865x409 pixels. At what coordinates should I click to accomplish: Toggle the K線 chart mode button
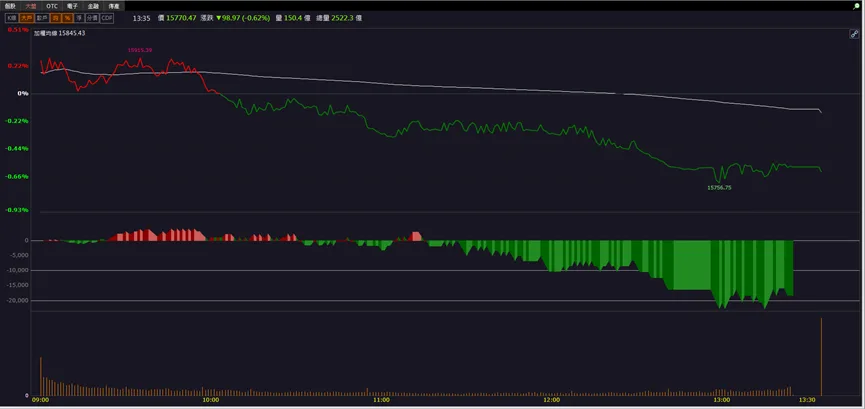[12, 18]
